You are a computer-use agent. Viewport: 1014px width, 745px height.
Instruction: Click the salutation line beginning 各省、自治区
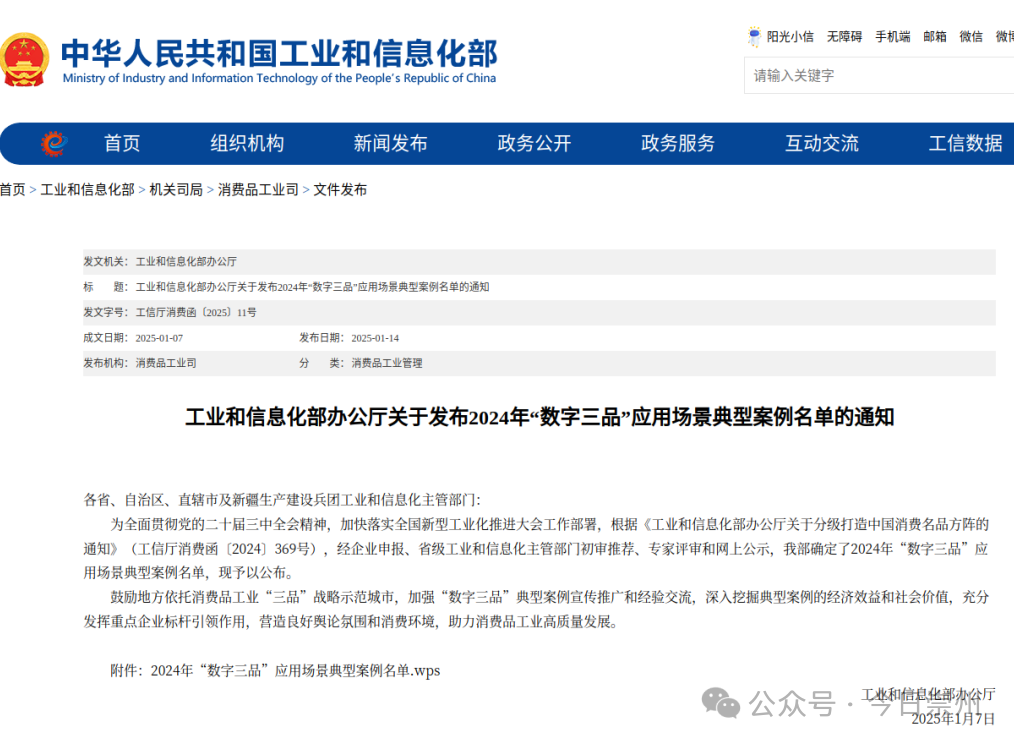pyautogui.click(x=282, y=500)
